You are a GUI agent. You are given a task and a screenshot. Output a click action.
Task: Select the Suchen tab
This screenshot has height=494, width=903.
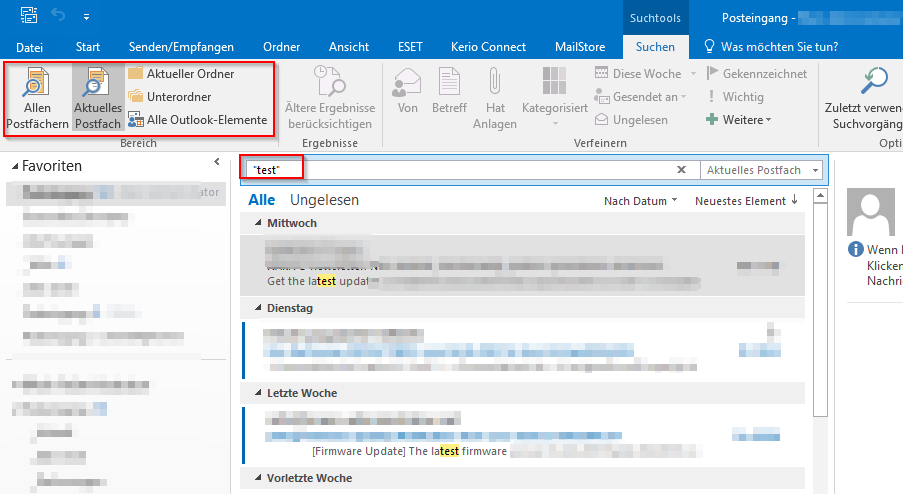click(x=655, y=47)
